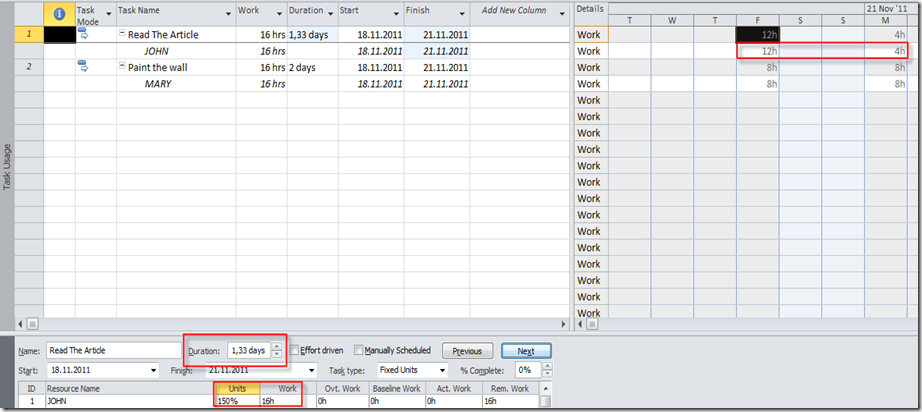Click into the Name text field
Screen dimensions: 922x412
click(x=112, y=351)
